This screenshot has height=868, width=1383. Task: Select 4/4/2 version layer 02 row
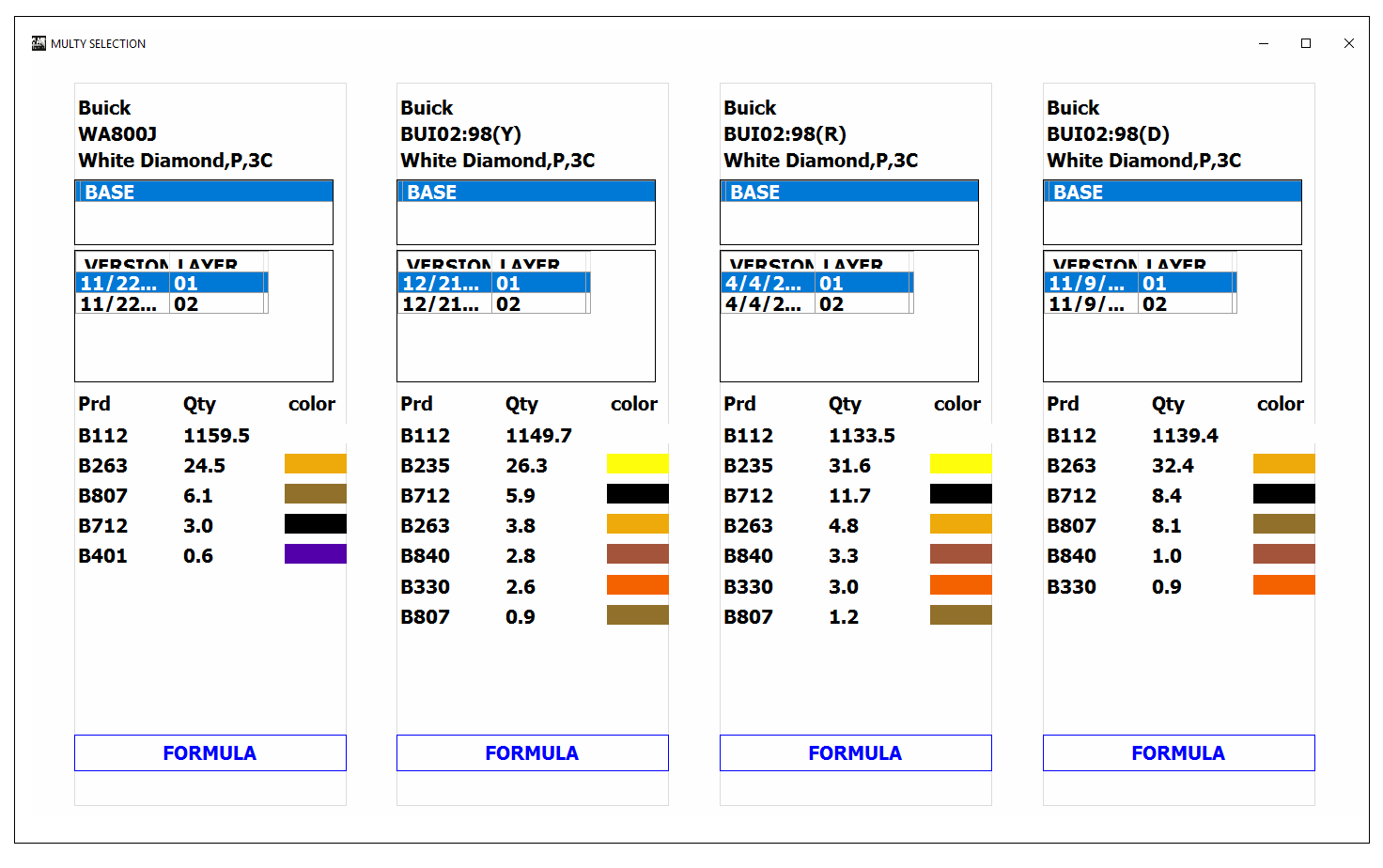tap(817, 303)
